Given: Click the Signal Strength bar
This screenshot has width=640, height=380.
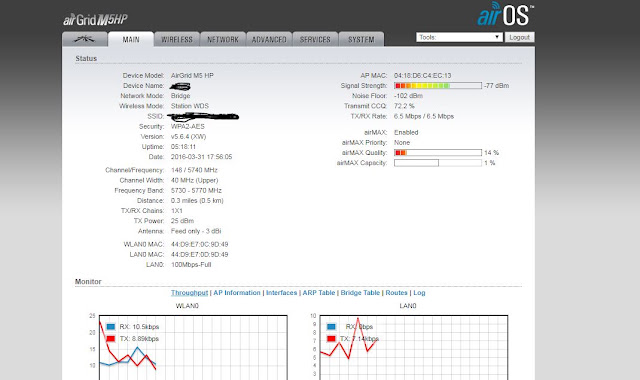Looking at the screenshot, I should [x=438, y=86].
